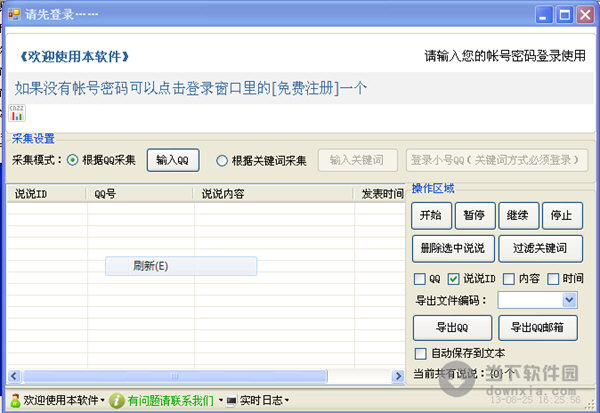Click the user icon in the status bar
Image resolution: width=600 pixels, height=413 pixels.
(15, 400)
